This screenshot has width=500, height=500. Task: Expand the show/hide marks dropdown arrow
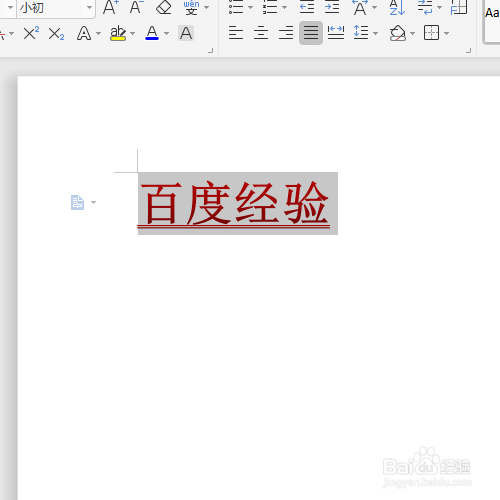click(440, 7)
